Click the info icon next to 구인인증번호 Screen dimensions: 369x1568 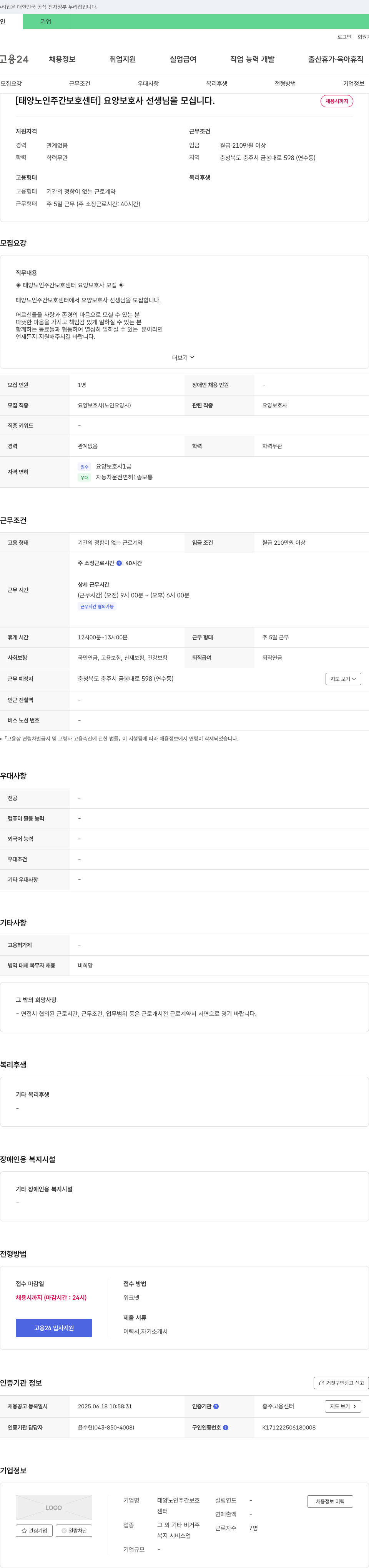(x=226, y=1427)
